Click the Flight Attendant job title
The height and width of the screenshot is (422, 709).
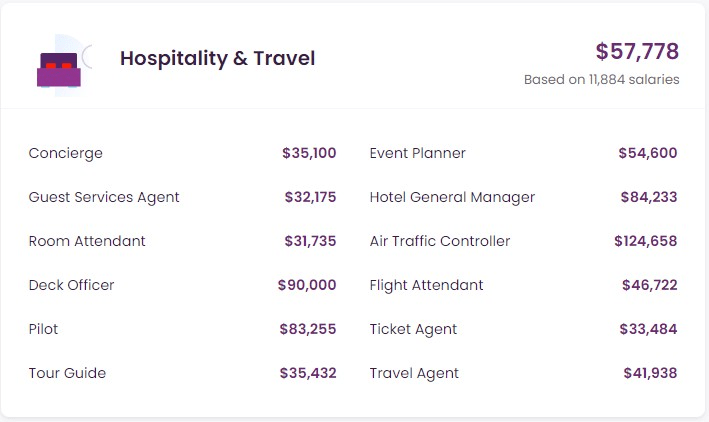(x=426, y=285)
